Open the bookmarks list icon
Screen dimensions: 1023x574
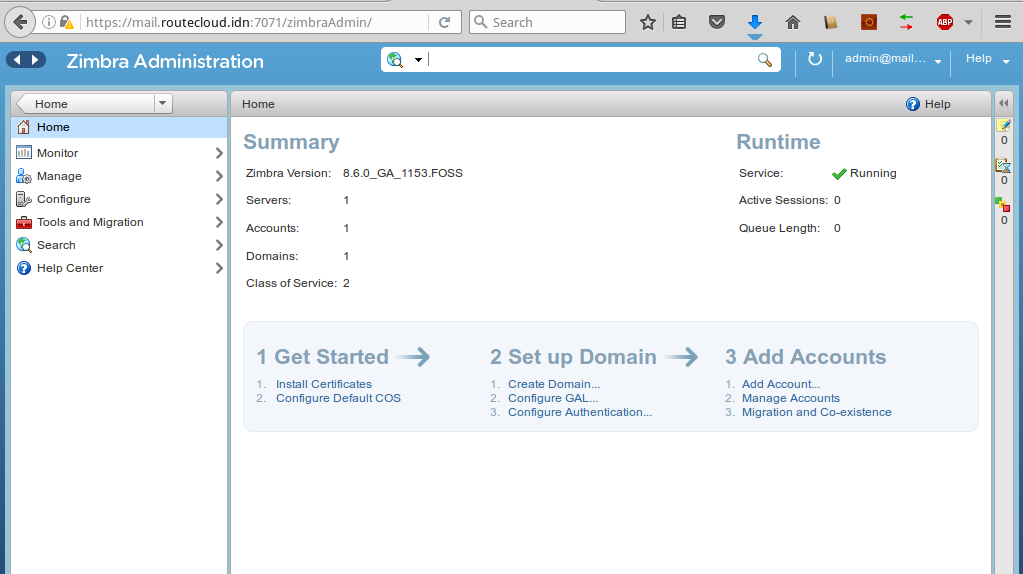[x=679, y=22]
